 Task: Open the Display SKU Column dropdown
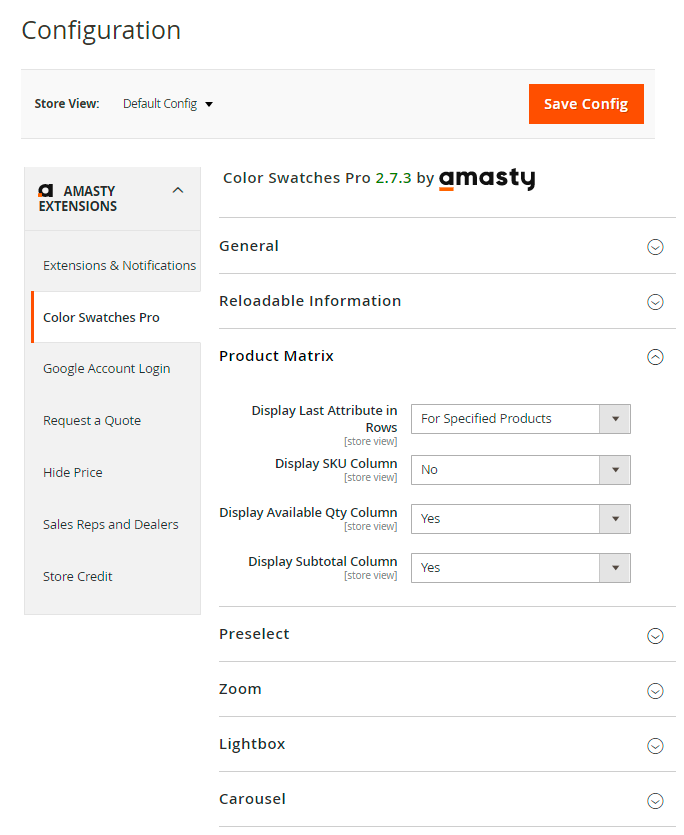[x=520, y=470]
